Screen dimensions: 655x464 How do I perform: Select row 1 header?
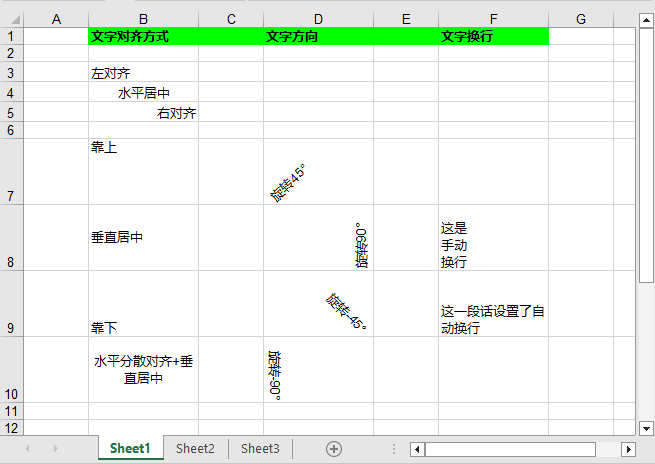point(11,36)
